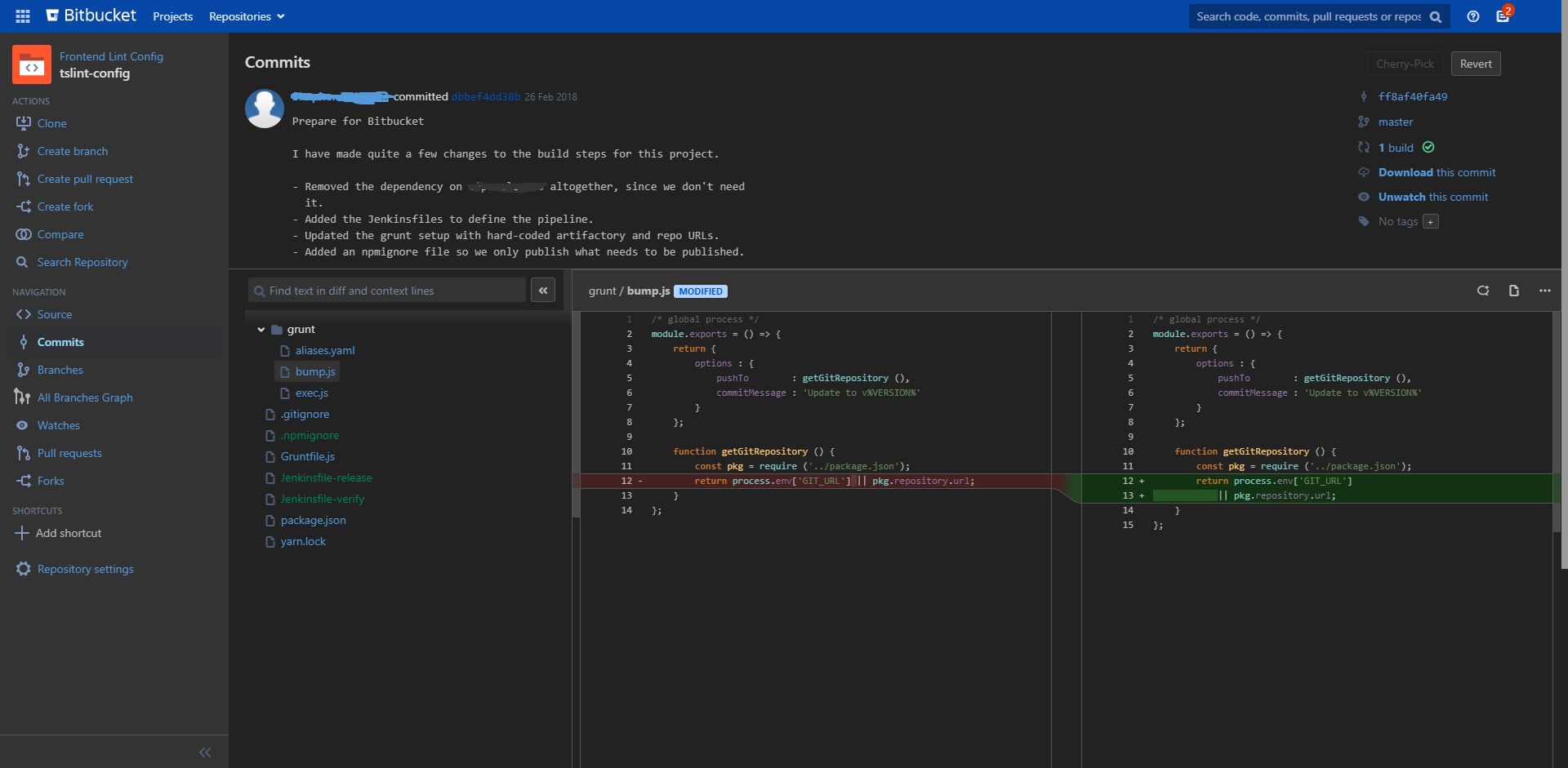
Task: Click the search magnifier in the top bar
Action: 1436,16
